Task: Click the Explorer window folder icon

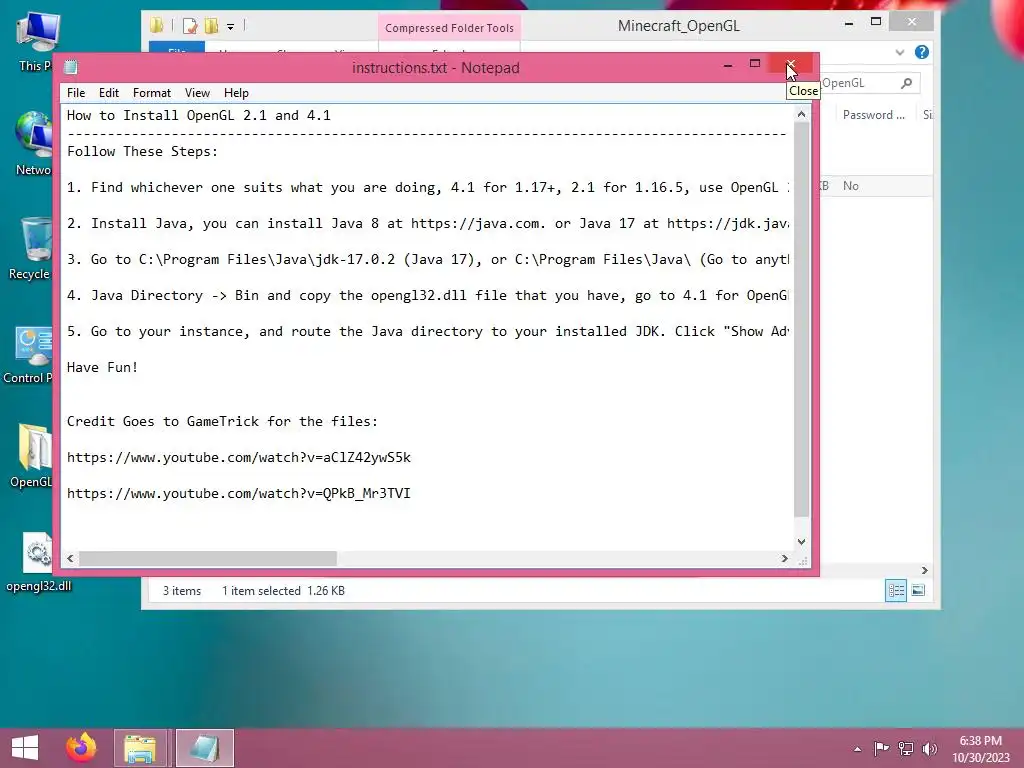Action: click(157, 25)
